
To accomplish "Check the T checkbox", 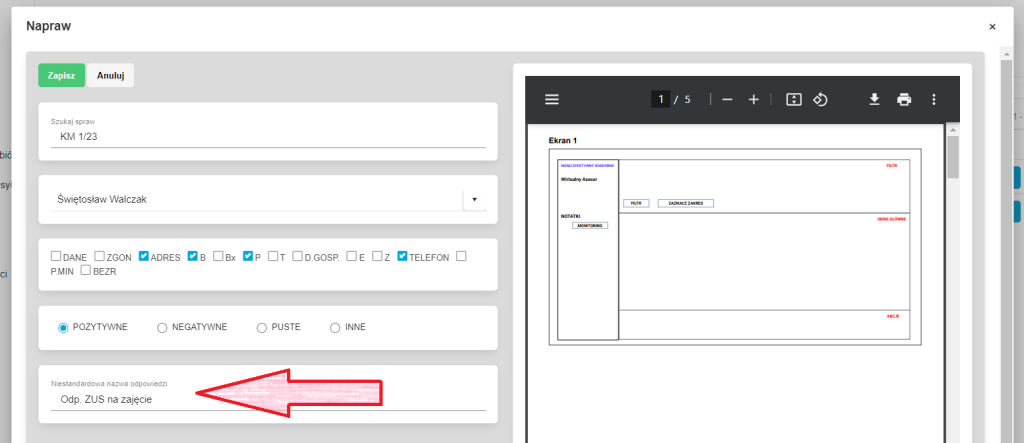I will pyautogui.click(x=273, y=256).
